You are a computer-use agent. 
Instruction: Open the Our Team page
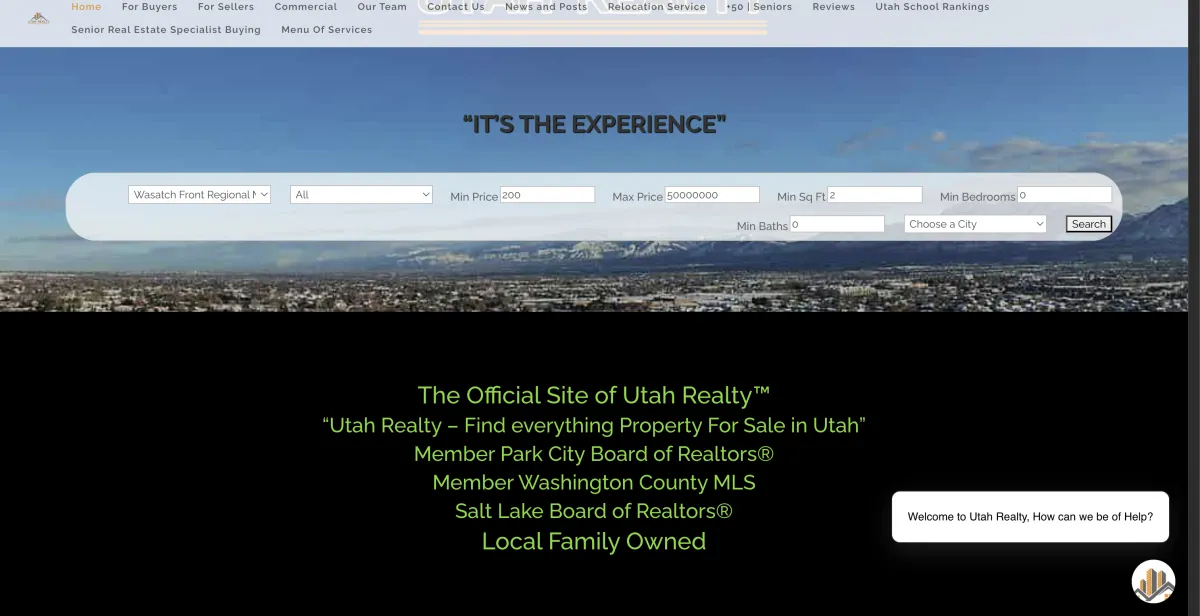(x=382, y=6)
